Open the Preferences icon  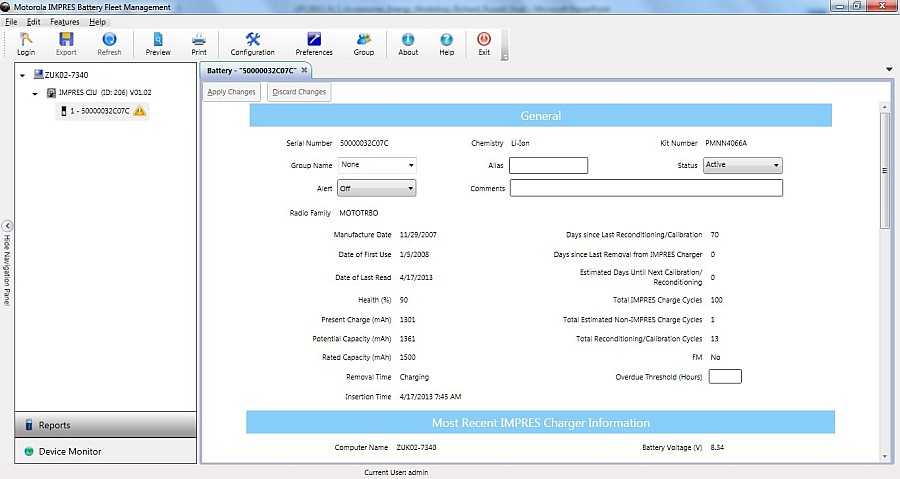coord(314,39)
